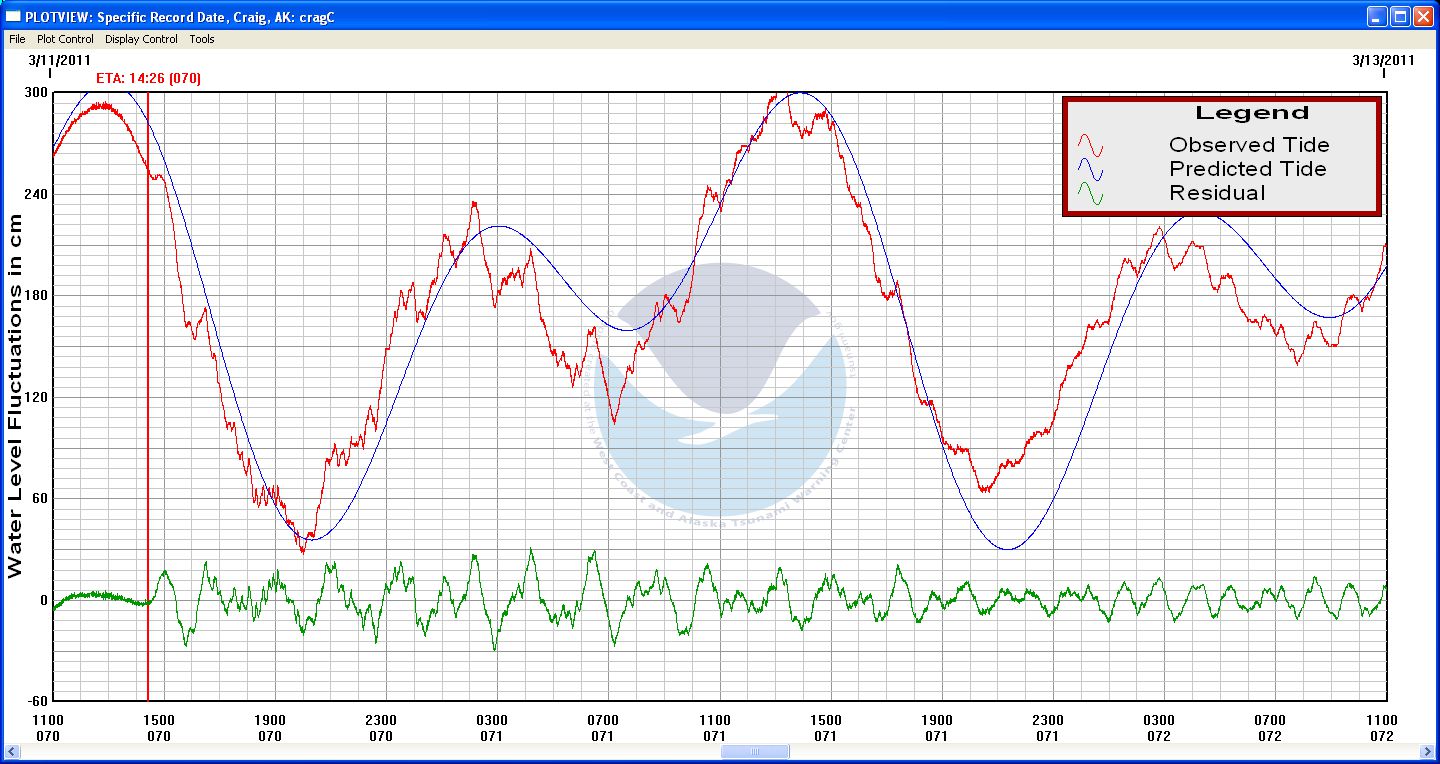
Task: Minimize the PLOTVIEW window
Action: 1378,16
